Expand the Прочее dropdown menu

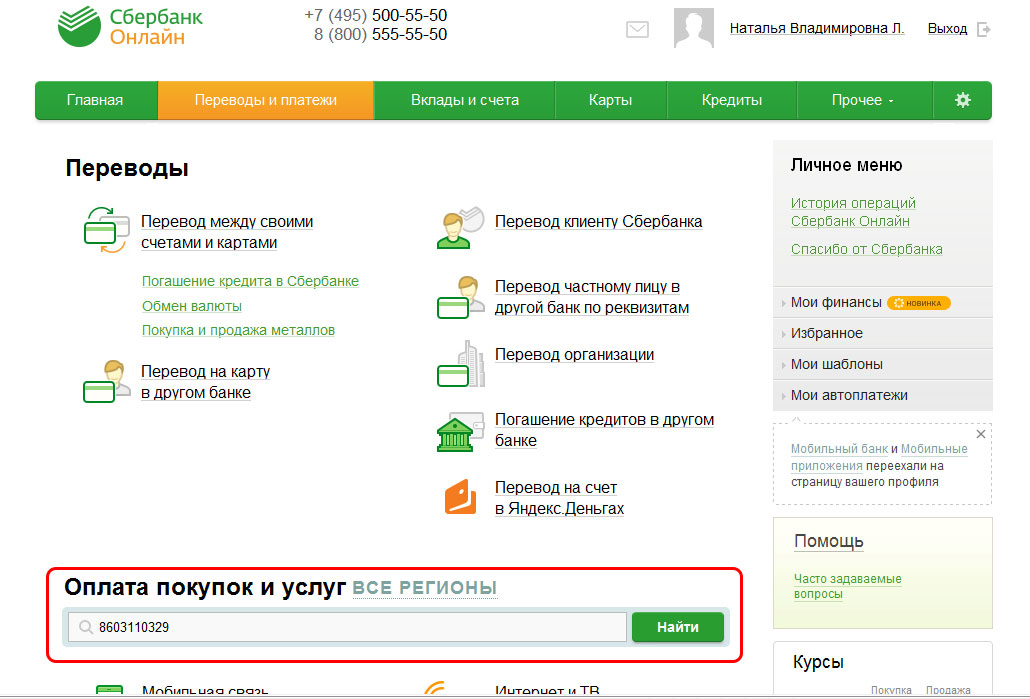[863, 100]
